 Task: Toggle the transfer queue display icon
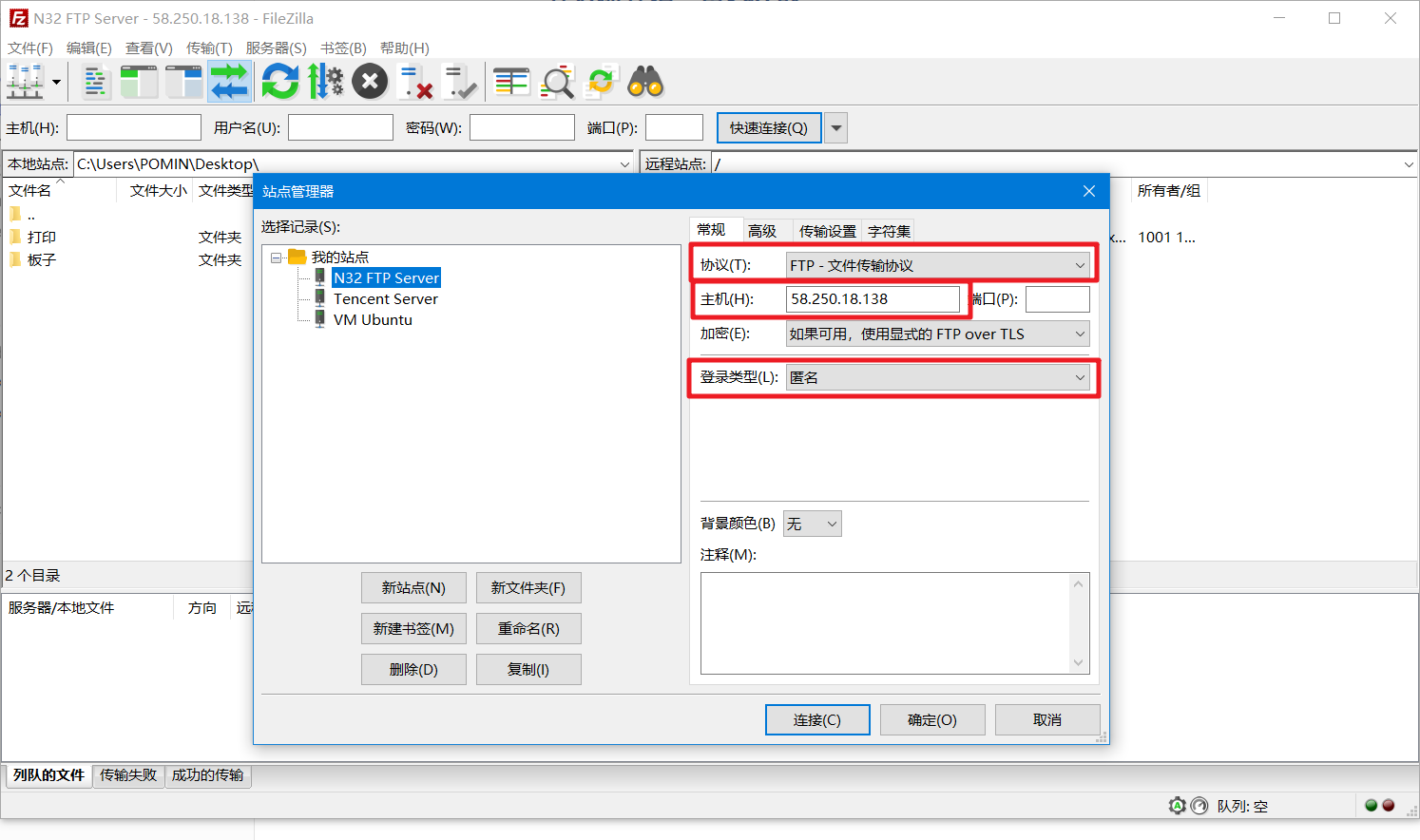click(229, 82)
